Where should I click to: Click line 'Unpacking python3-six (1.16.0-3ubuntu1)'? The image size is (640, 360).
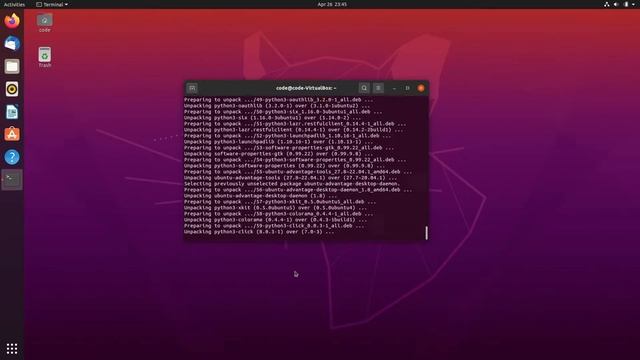[272, 118]
